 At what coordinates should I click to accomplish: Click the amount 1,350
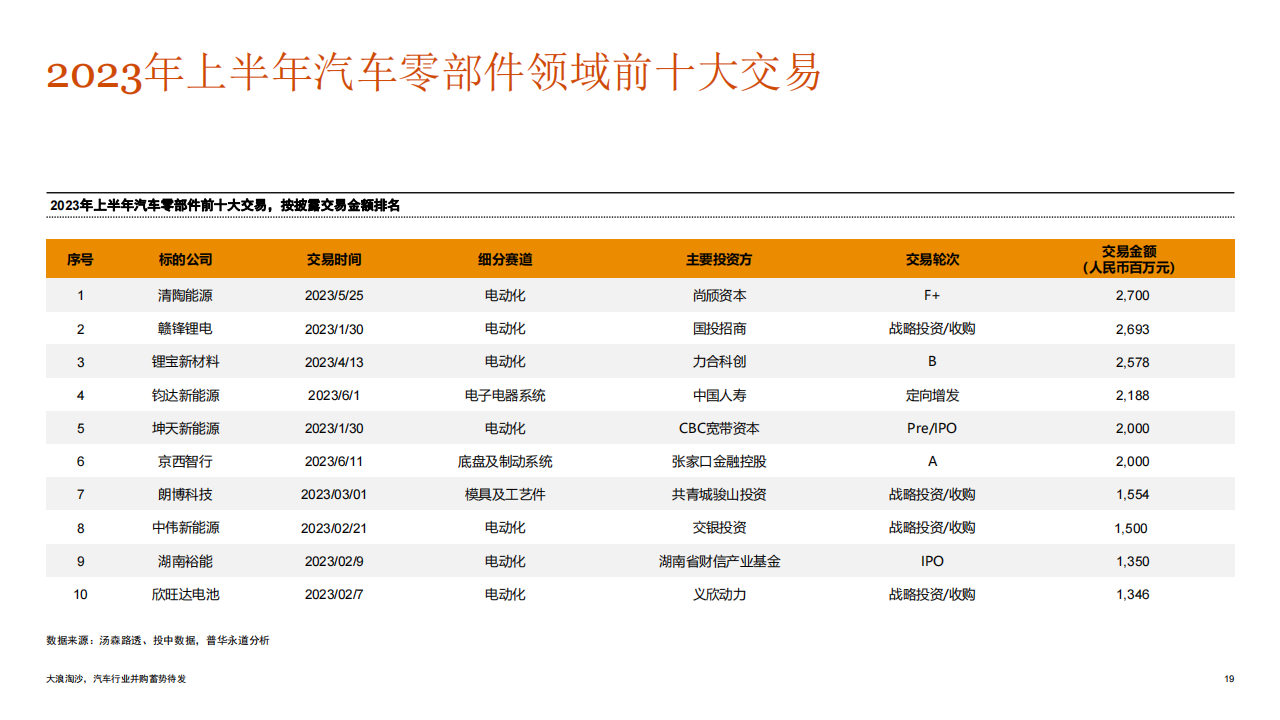[x=1132, y=561]
